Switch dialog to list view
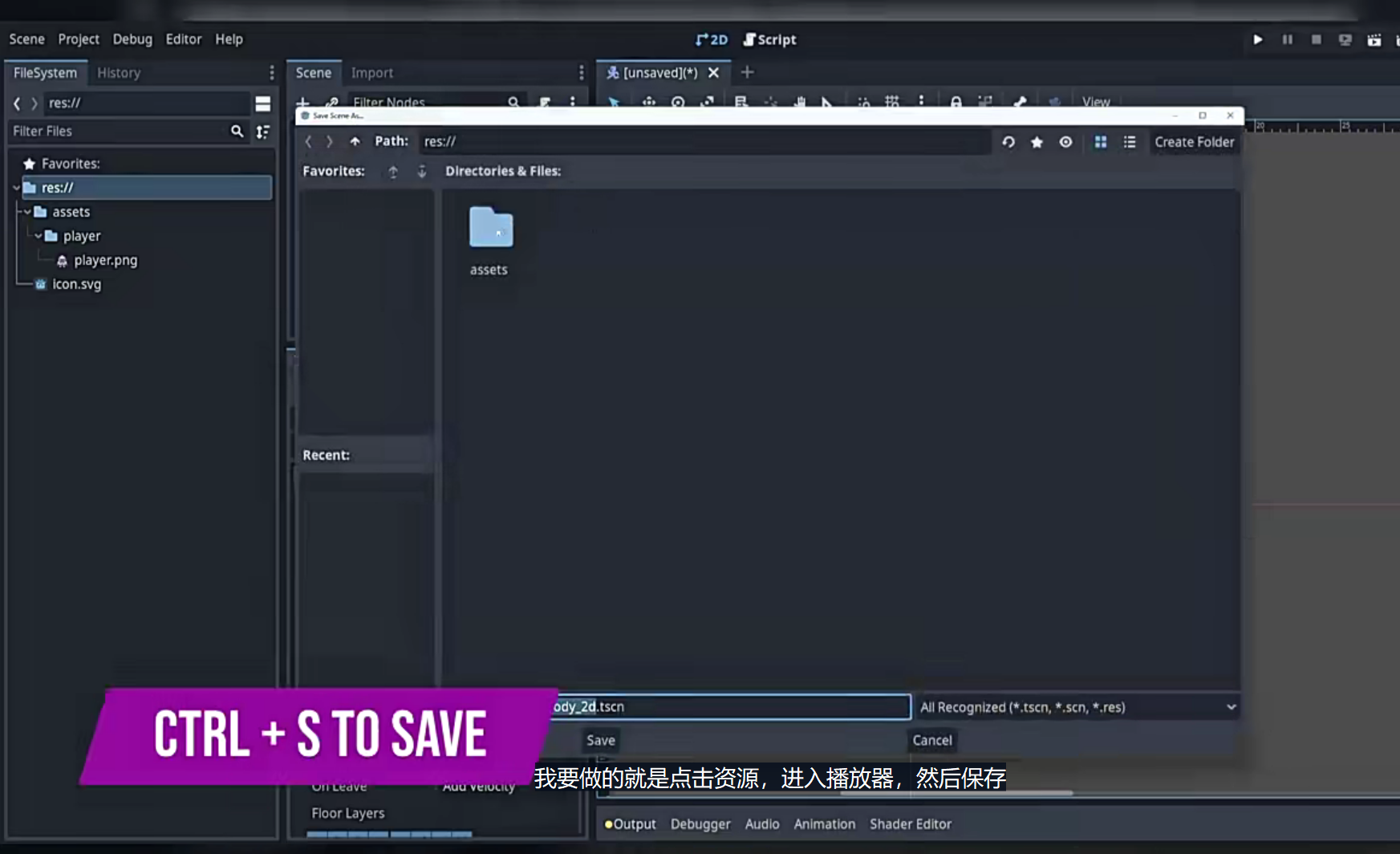This screenshot has width=1400, height=854. [1130, 142]
